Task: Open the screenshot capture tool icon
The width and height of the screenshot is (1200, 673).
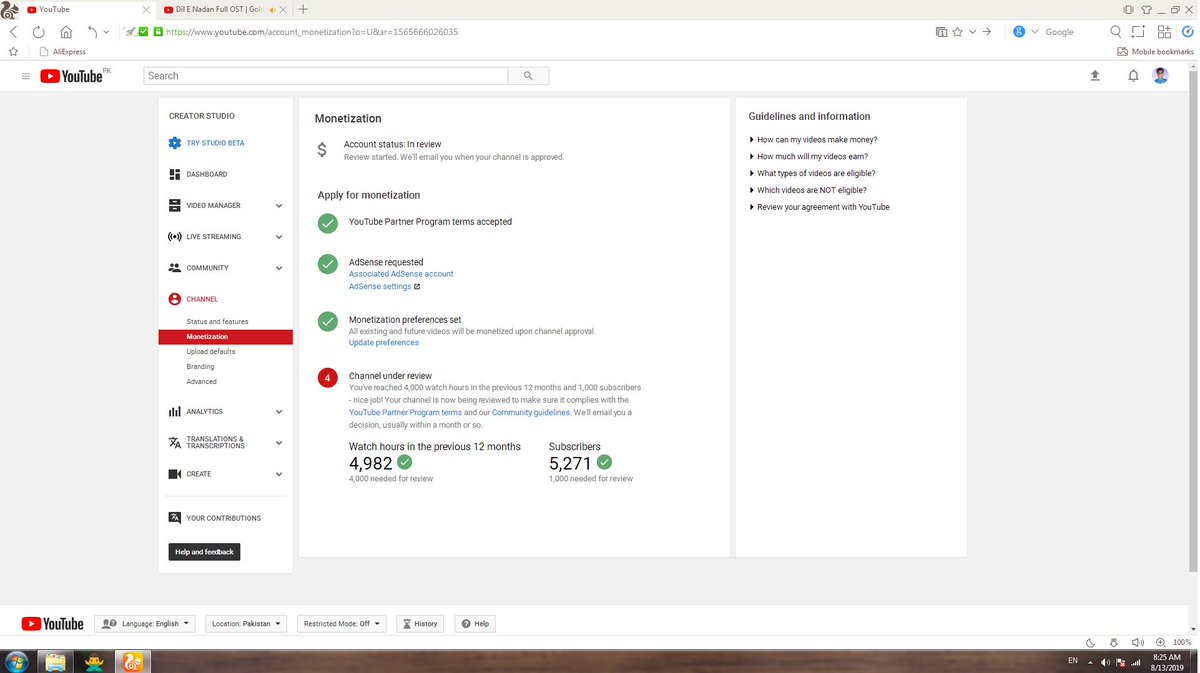Action: click(x=1139, y=32)
